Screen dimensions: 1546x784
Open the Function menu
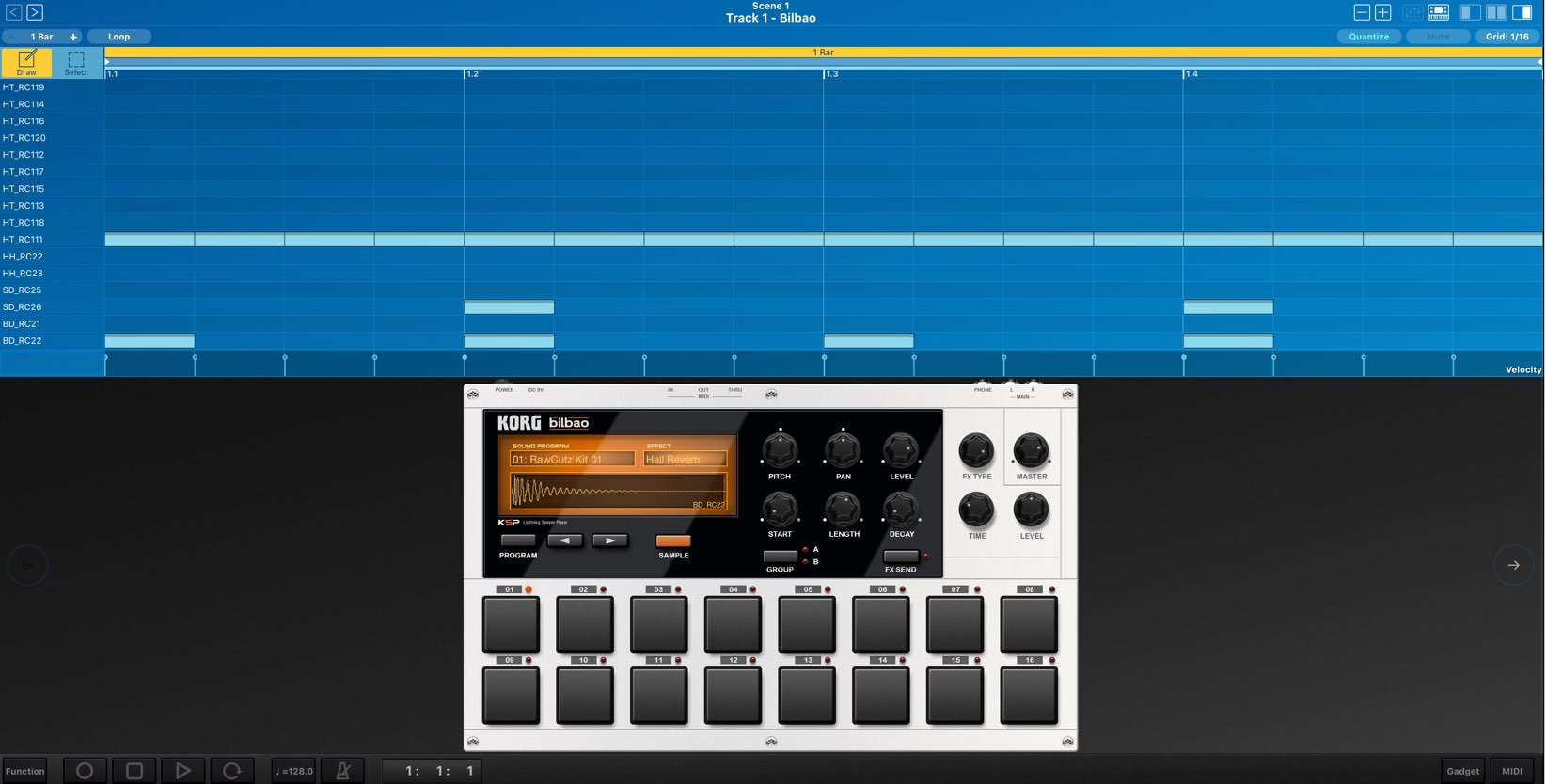24,771
